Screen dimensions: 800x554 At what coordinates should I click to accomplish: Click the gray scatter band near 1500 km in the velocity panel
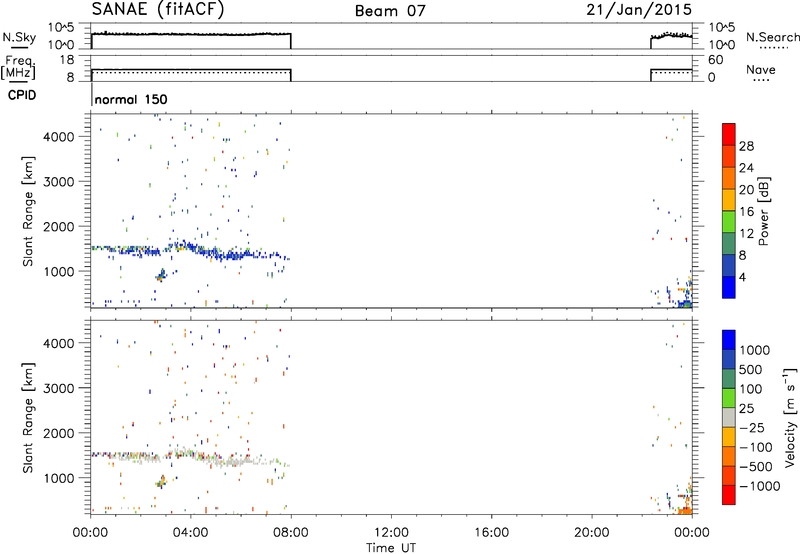click(190, 458)
